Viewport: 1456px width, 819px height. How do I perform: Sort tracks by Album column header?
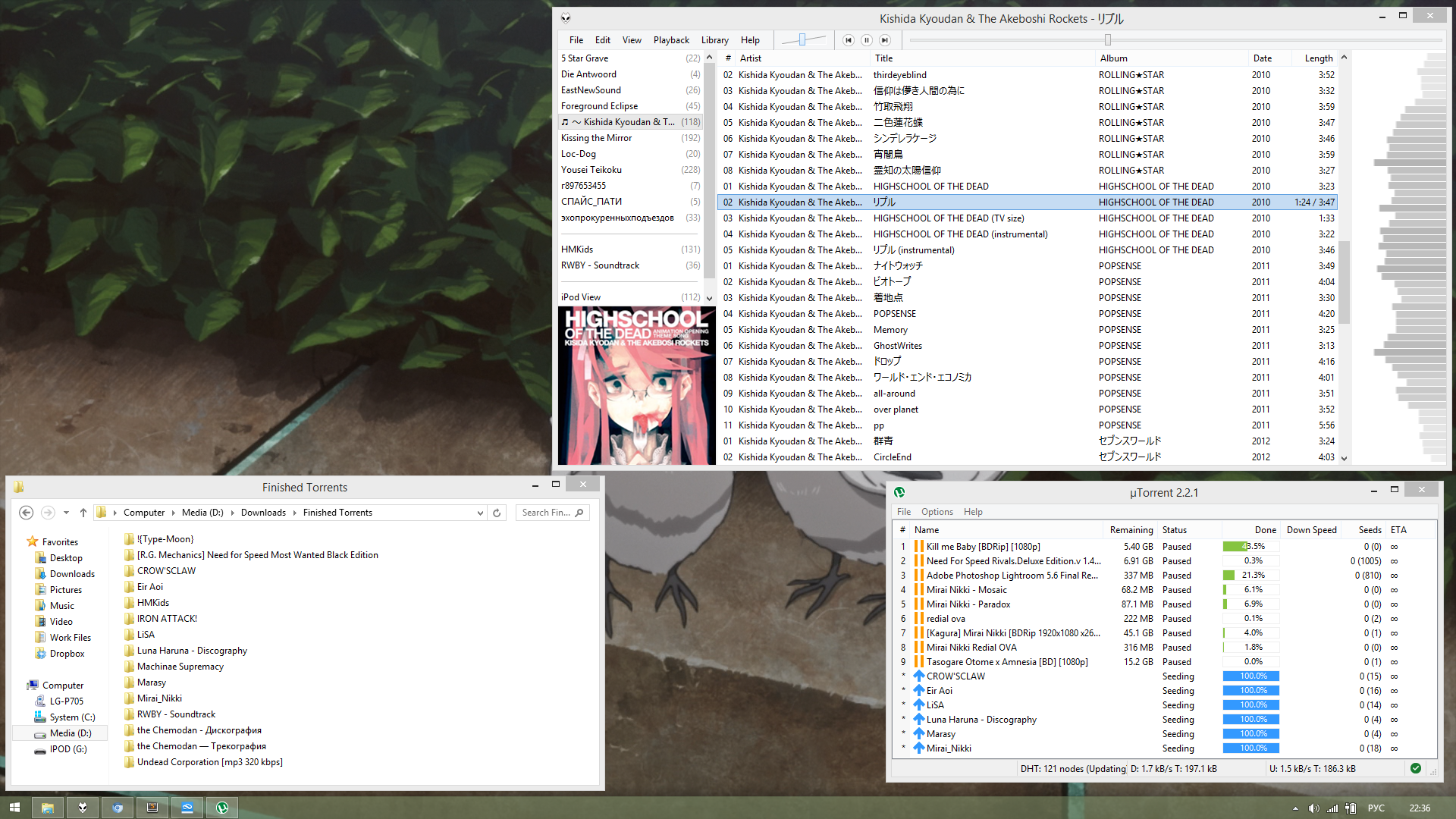coord(1113,58)
